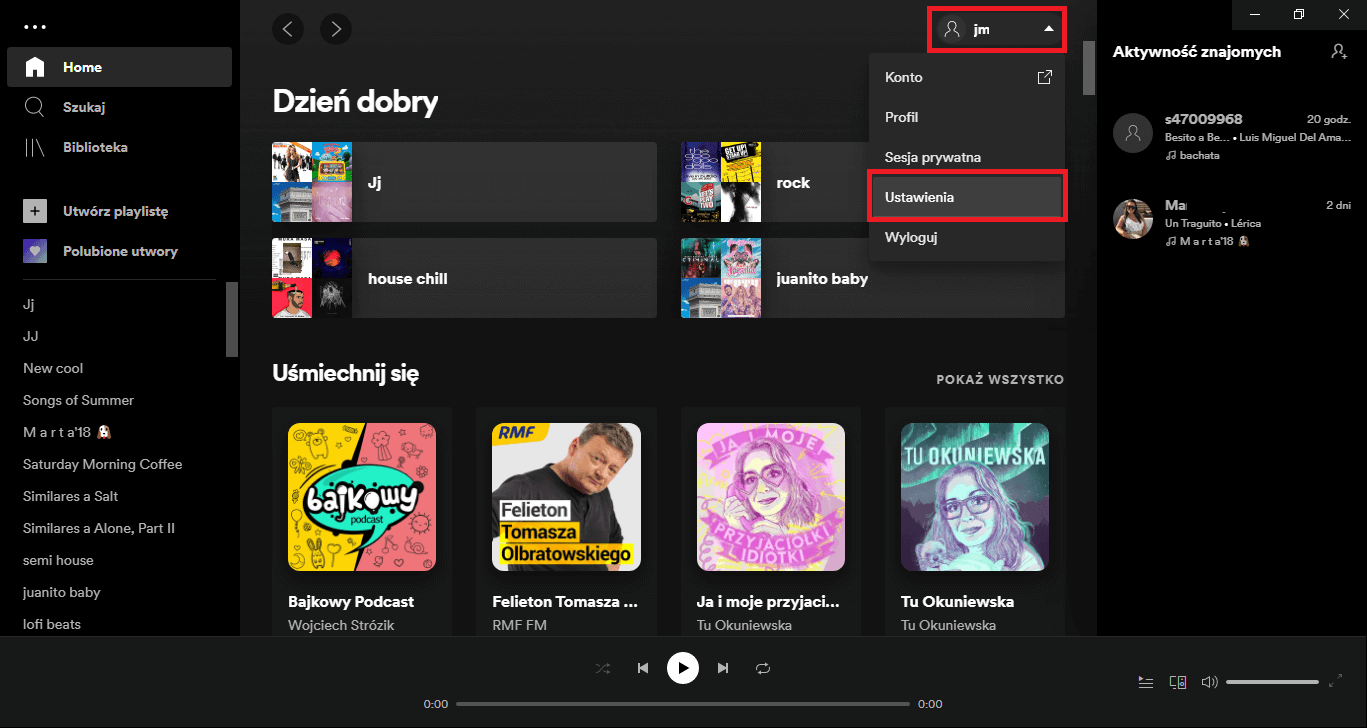Click main content scrollbar

[x=1089, y=67]
